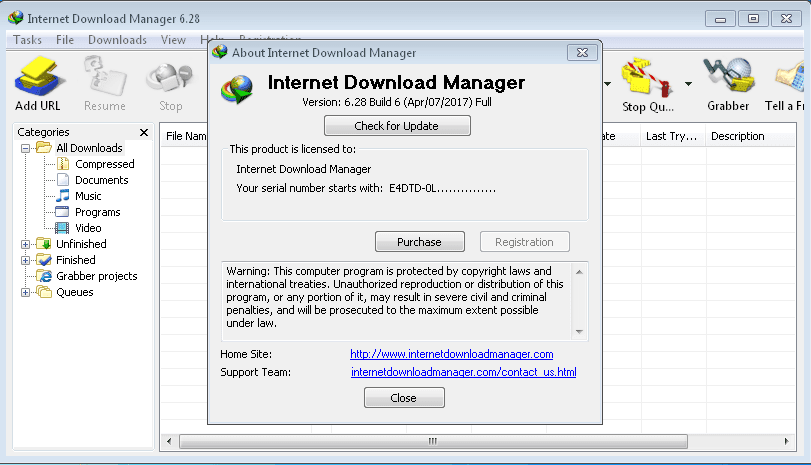811x465 pixels.
Task: Click the version text '6.28 Build 6'
Action: 372,102
